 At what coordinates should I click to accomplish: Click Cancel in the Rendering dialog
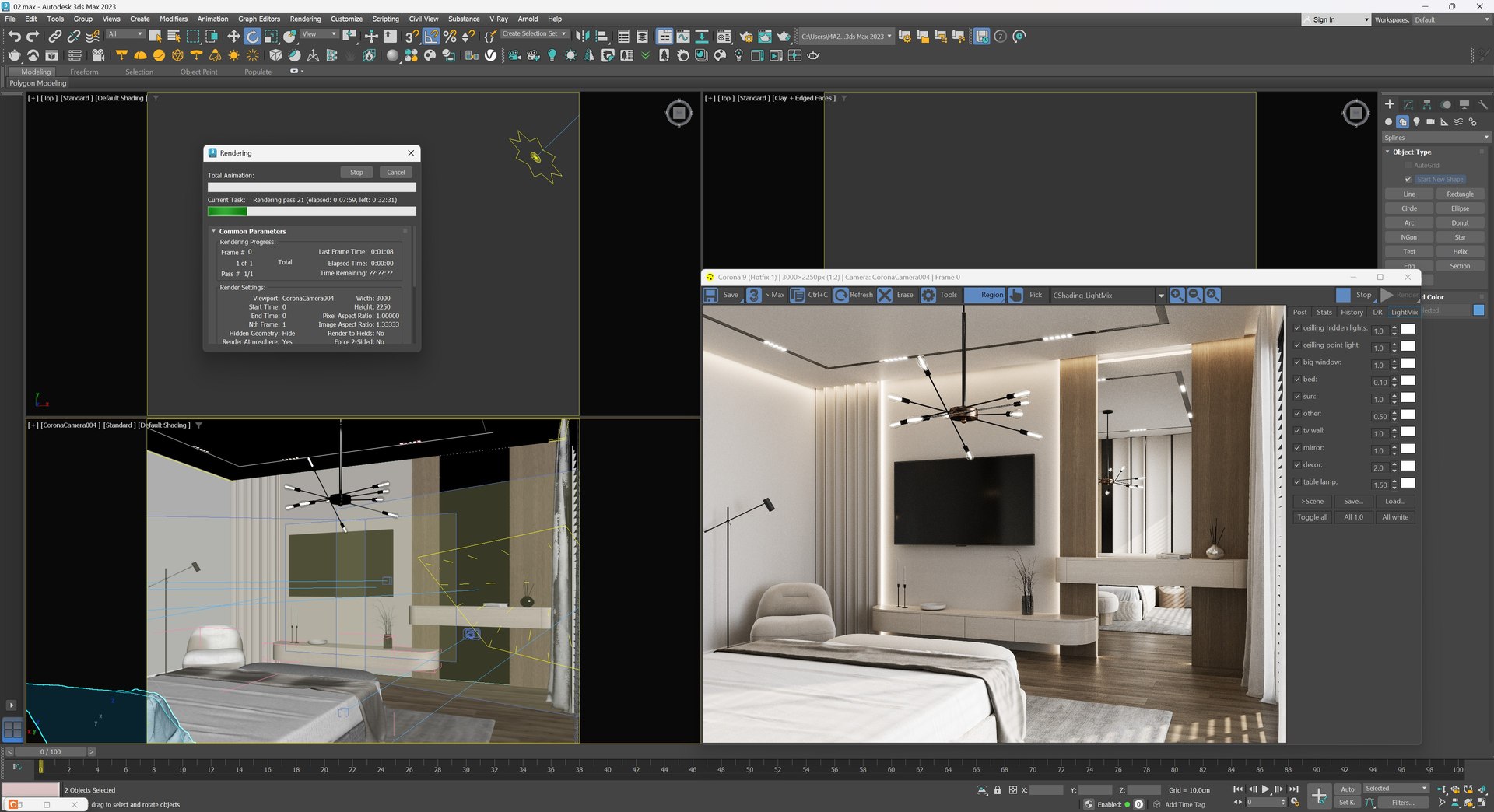(396, 173)
